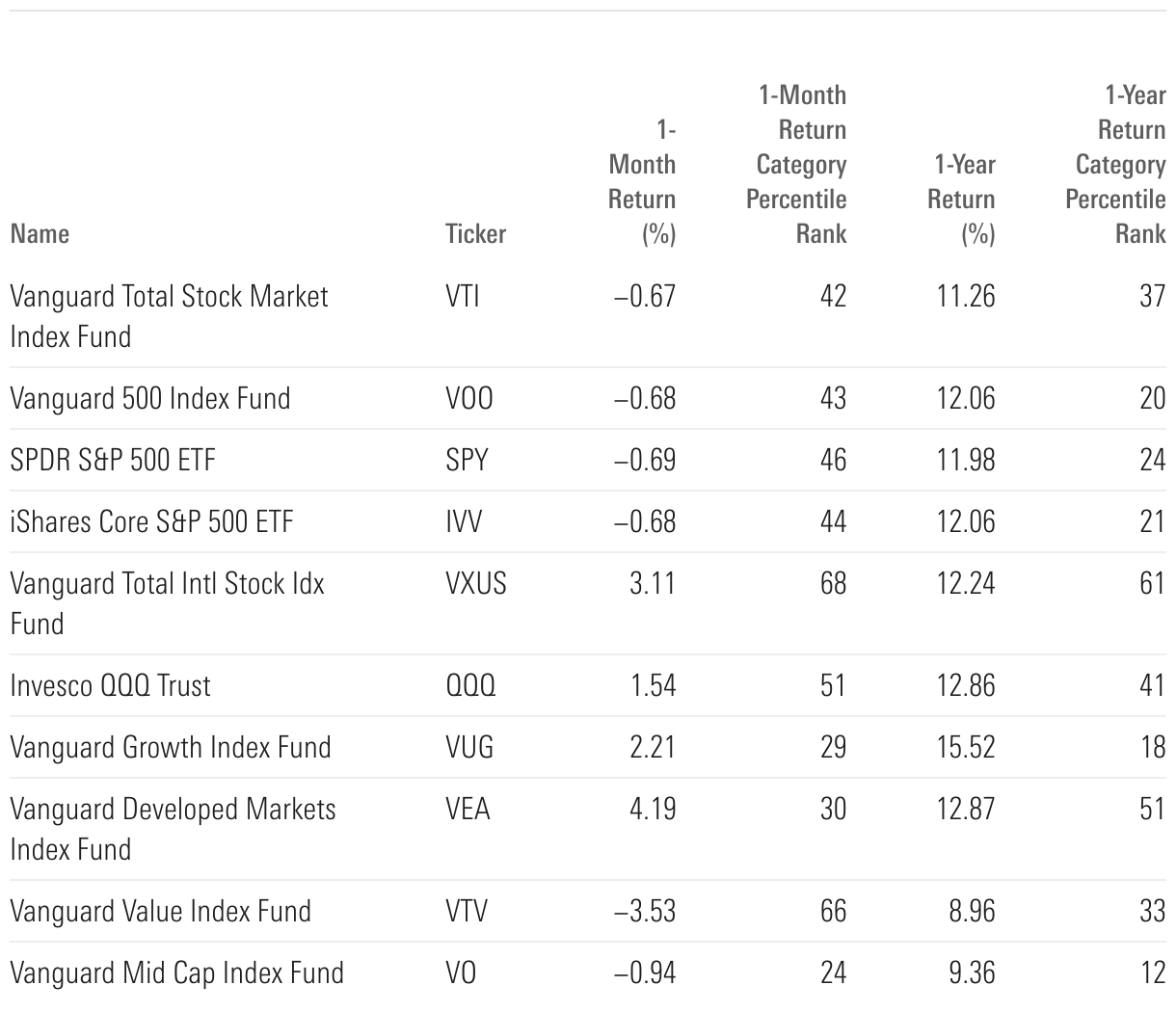1176x1012 pixels.
Task: Click the 1-Year Return Category Percentile Rank header
Action: click(1116, 164)
